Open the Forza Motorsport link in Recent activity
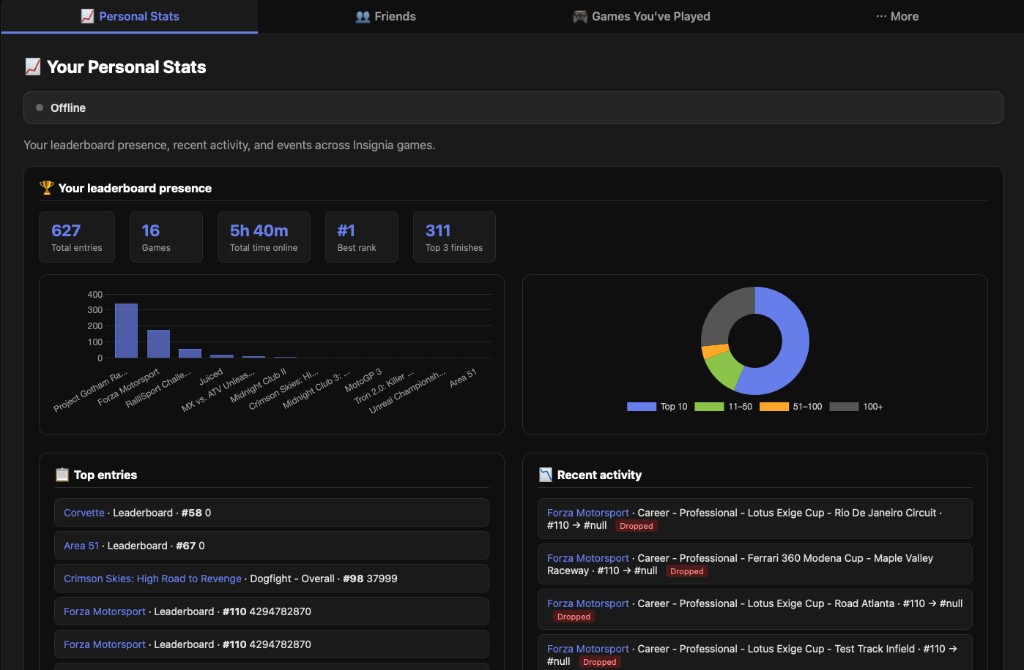 coord(587,512)
